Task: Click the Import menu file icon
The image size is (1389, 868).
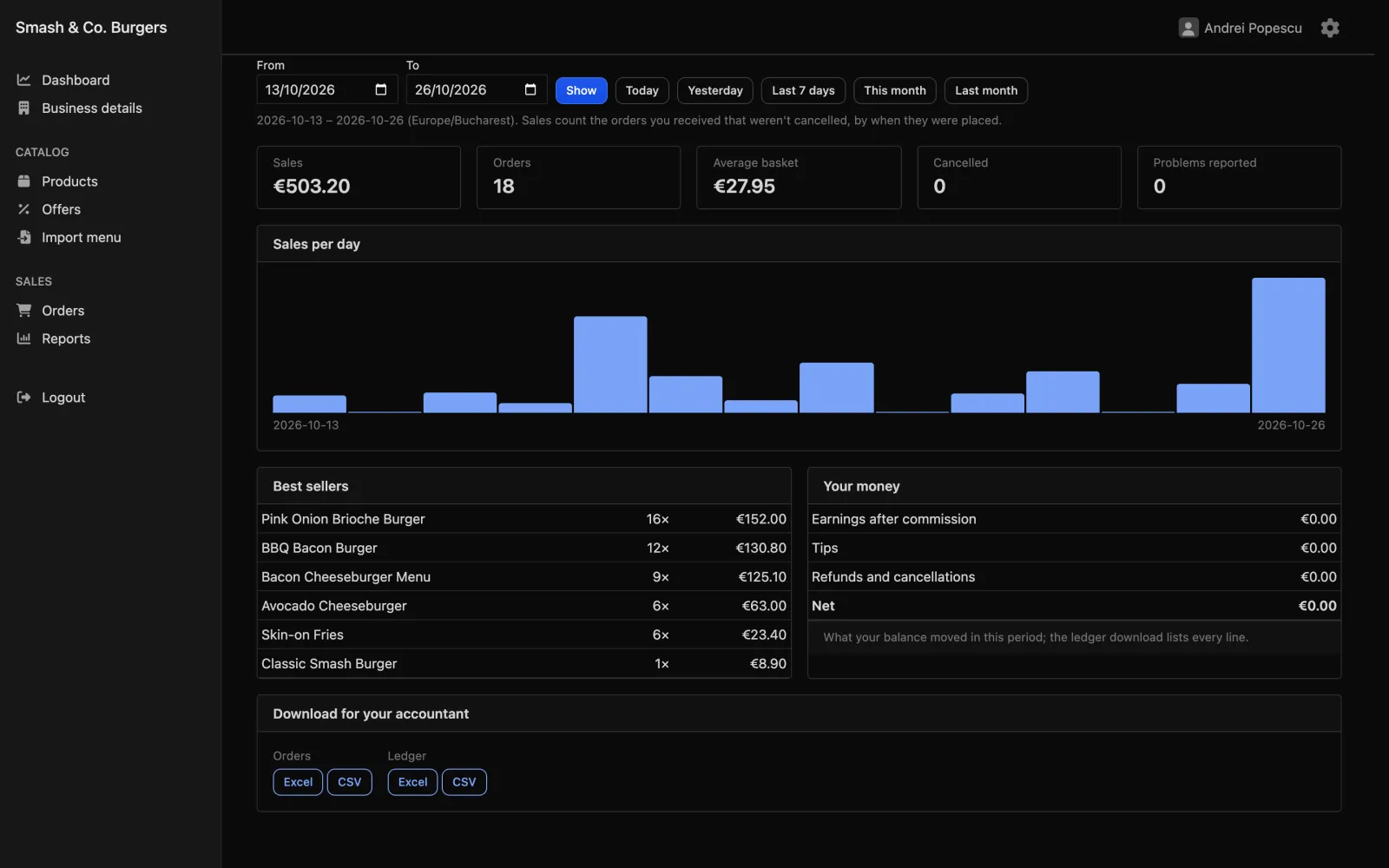Action: coord(23,237)
